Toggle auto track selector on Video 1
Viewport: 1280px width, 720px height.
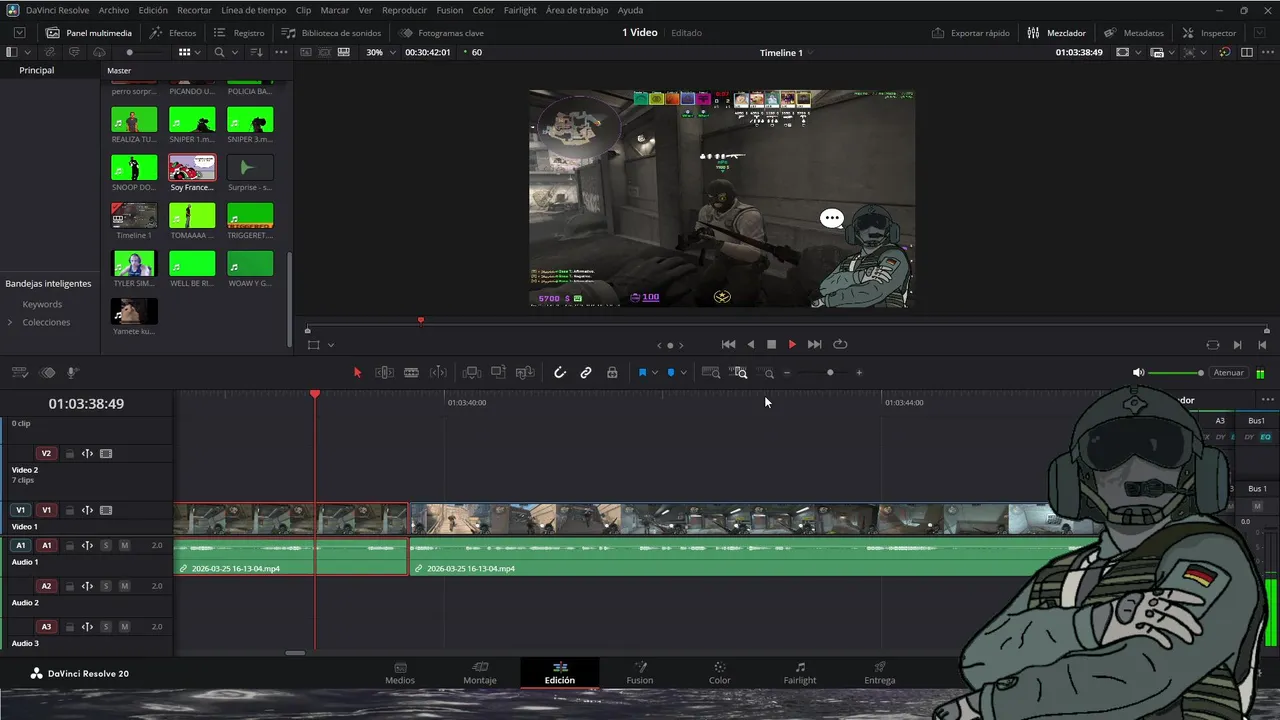[x=87, y=510]
